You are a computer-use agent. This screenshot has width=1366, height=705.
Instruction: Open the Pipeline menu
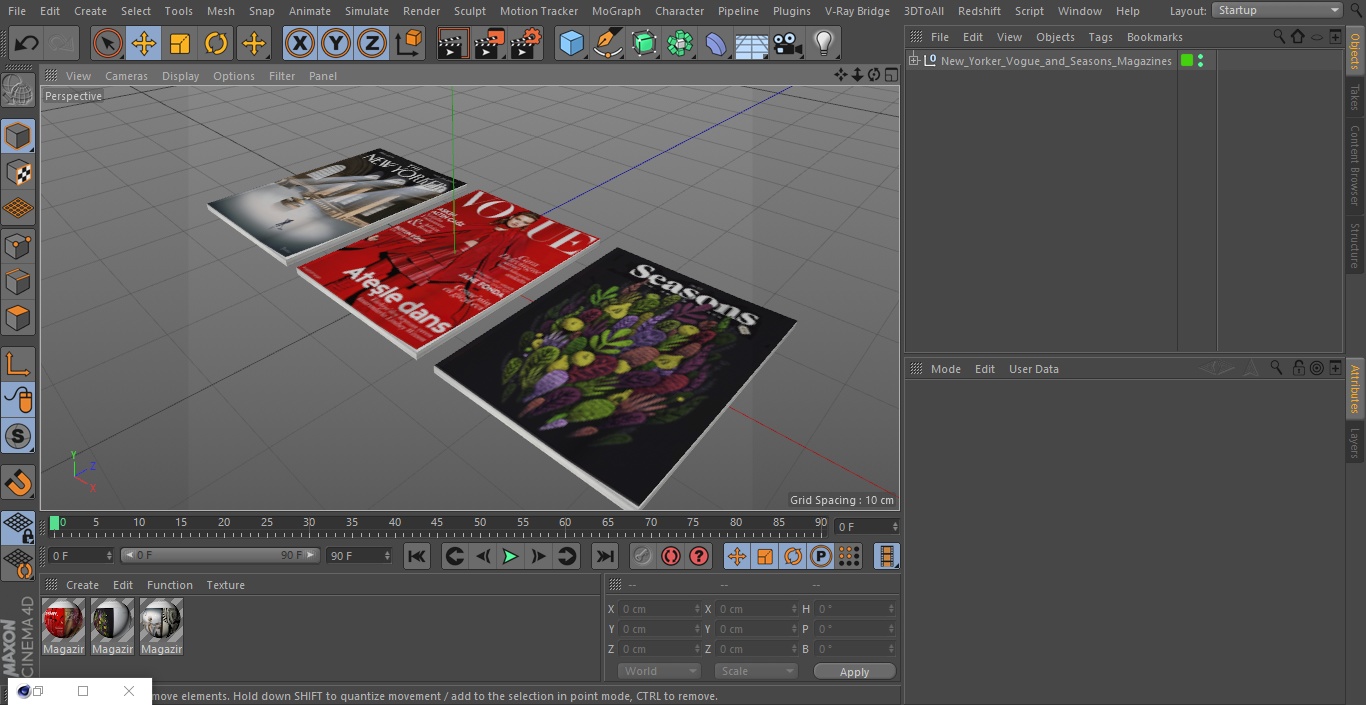738,11
